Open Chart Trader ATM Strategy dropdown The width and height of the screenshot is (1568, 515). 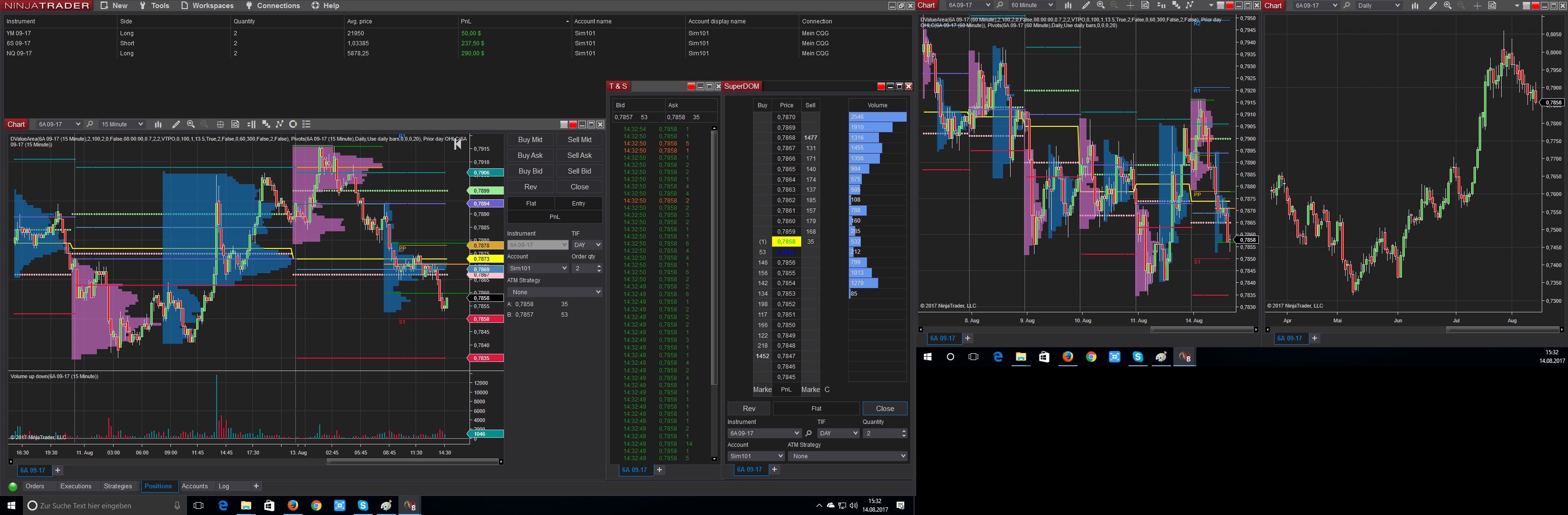click(x=554, y=292)
